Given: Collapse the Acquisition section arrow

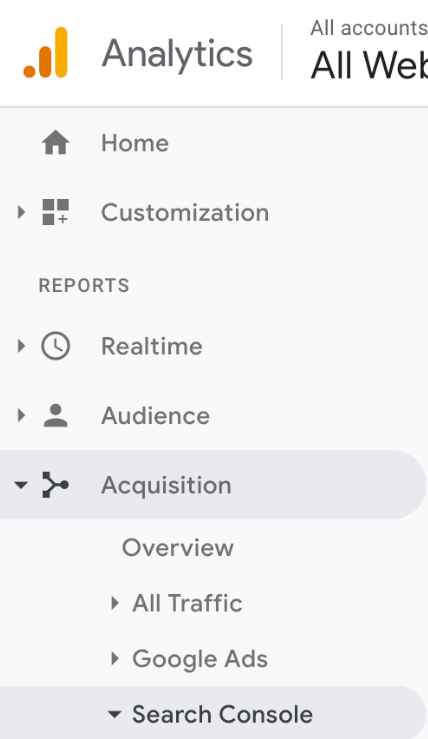Looking at the screenshot, I should 21,484.
